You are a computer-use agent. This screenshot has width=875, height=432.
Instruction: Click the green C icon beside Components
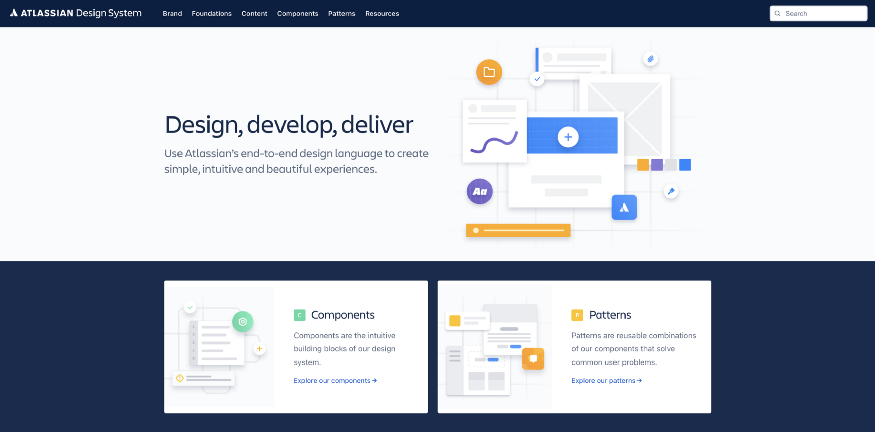(299, 315)
